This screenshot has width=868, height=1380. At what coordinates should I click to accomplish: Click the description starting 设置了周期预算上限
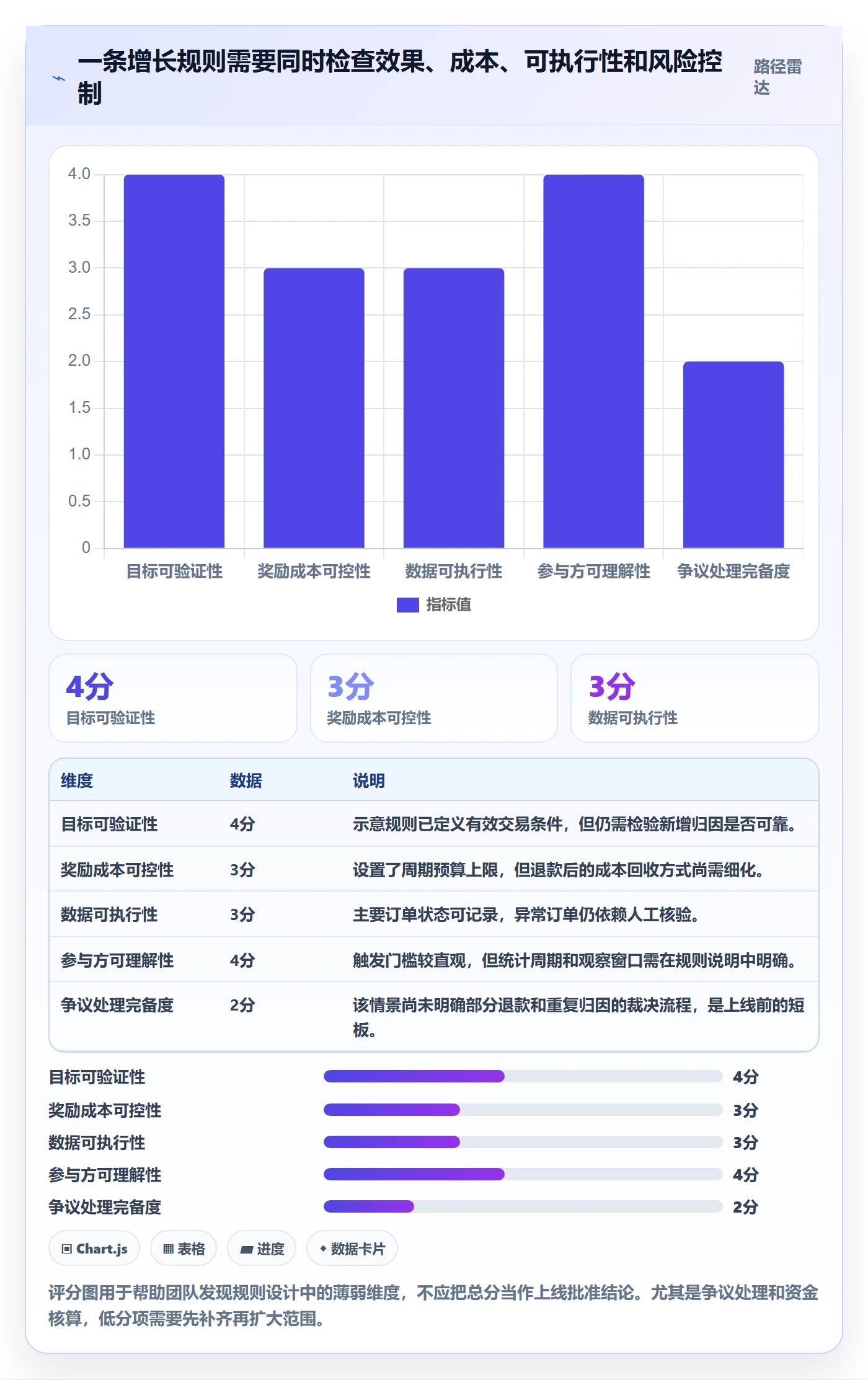pyautogui.click(x=559, y=870)
